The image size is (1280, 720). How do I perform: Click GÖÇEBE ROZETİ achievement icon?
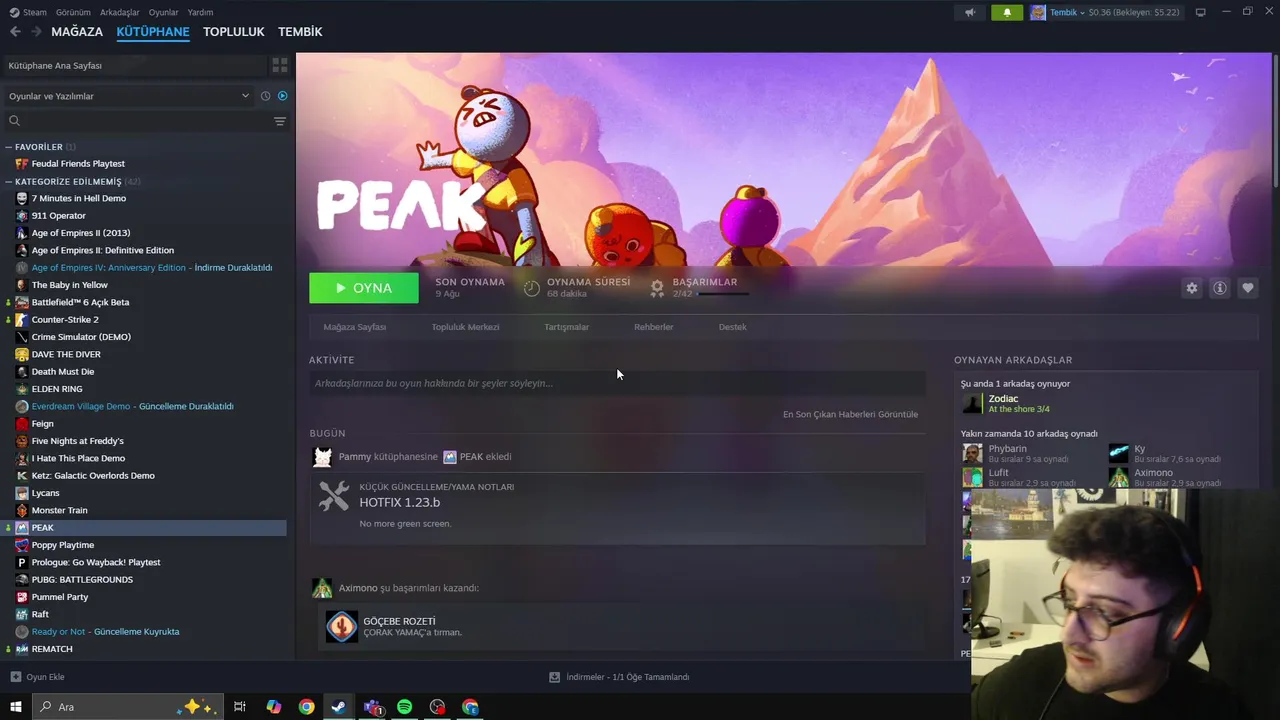342,626
